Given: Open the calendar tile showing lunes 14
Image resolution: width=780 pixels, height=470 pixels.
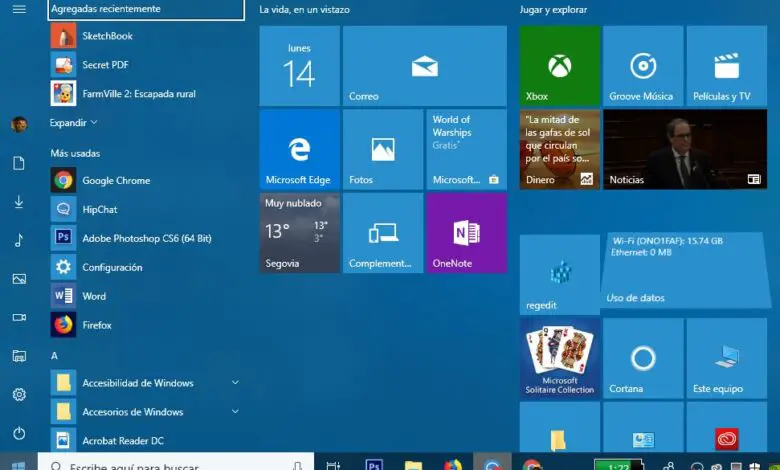Looking at the screenshot, I should coord(299,66).
